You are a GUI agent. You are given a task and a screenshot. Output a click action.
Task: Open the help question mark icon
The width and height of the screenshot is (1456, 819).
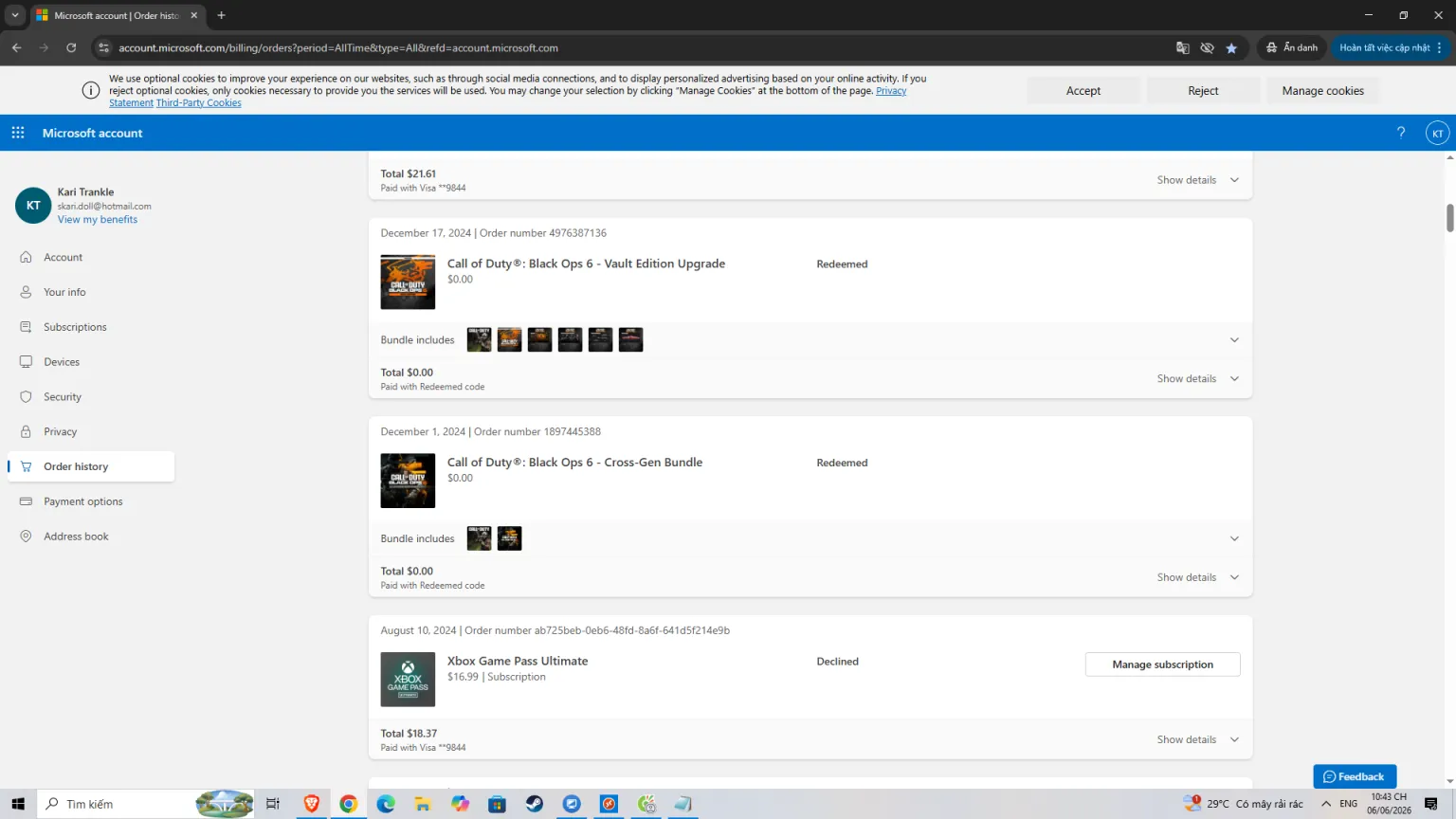1401,133
